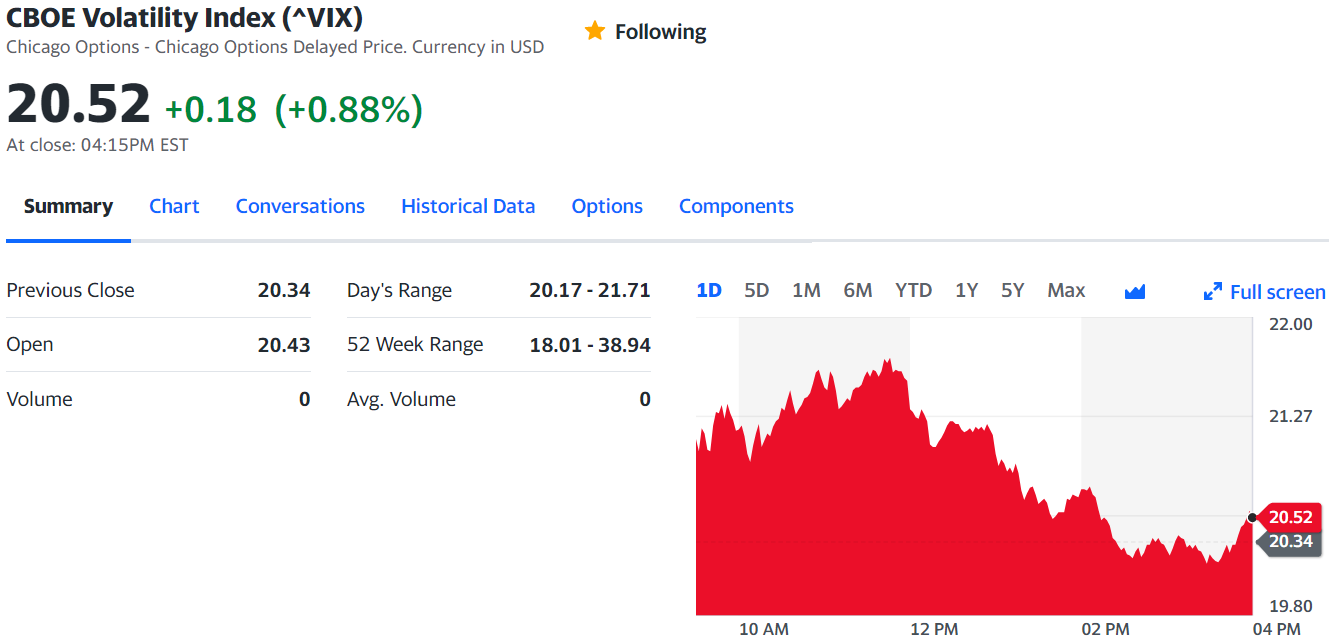Viewport: 1329px width, 640px height.
Task: Click the red 20.52 chart price marker
Action: [x=1290, y=517]
